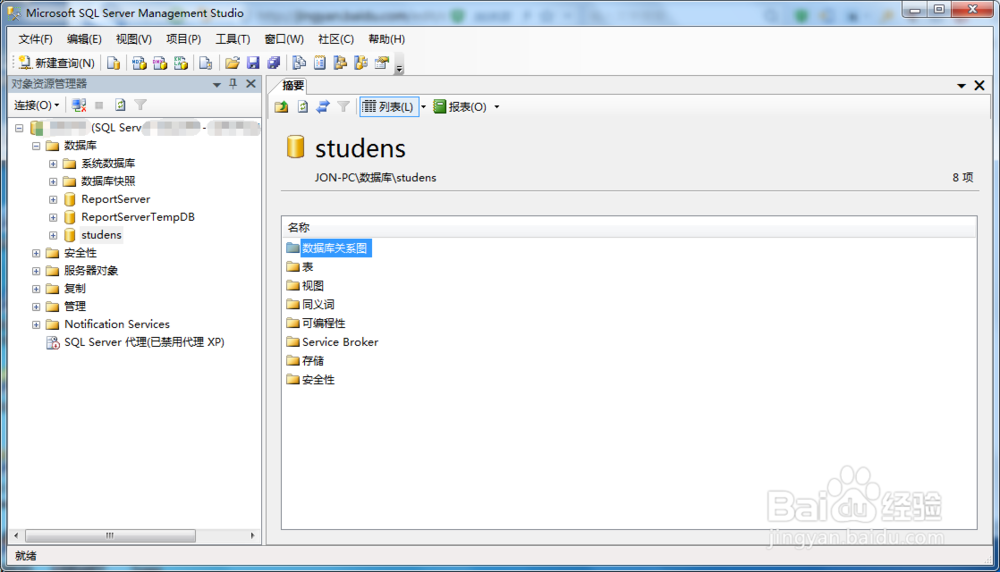This screenshot has height=572, width=1000.
Task: Click the Object Explorer toolbar icon
Action: [340, 62]
